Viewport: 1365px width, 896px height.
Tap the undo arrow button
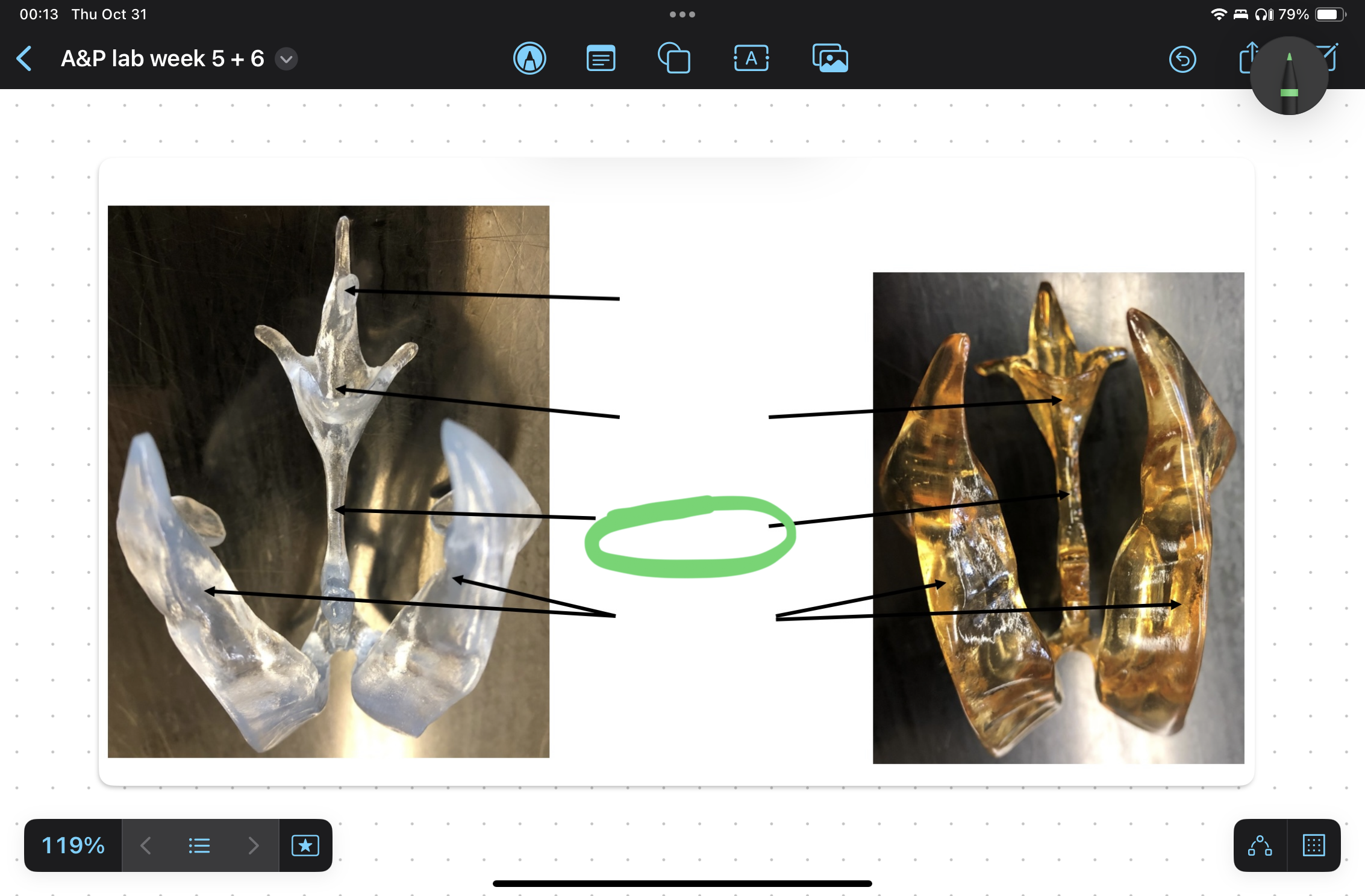(1182, 59)
